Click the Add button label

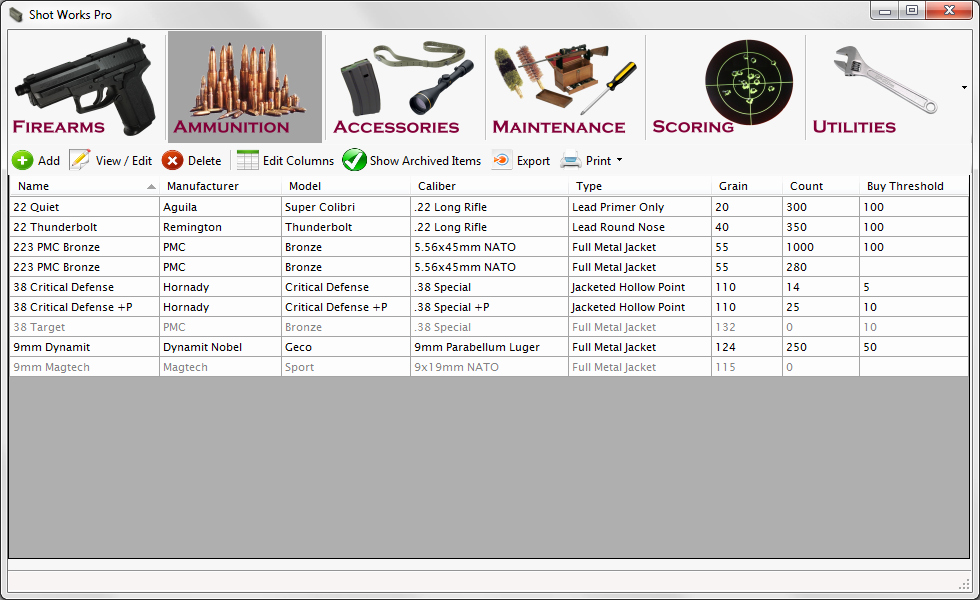(49, 161)
